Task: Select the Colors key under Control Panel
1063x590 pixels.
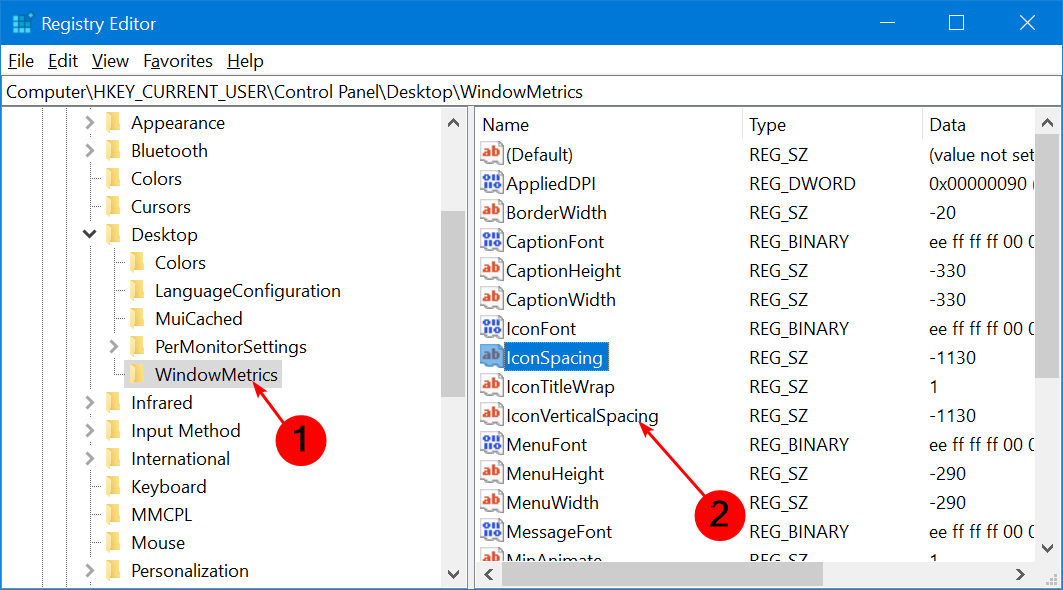Action: tap(157, 178)
